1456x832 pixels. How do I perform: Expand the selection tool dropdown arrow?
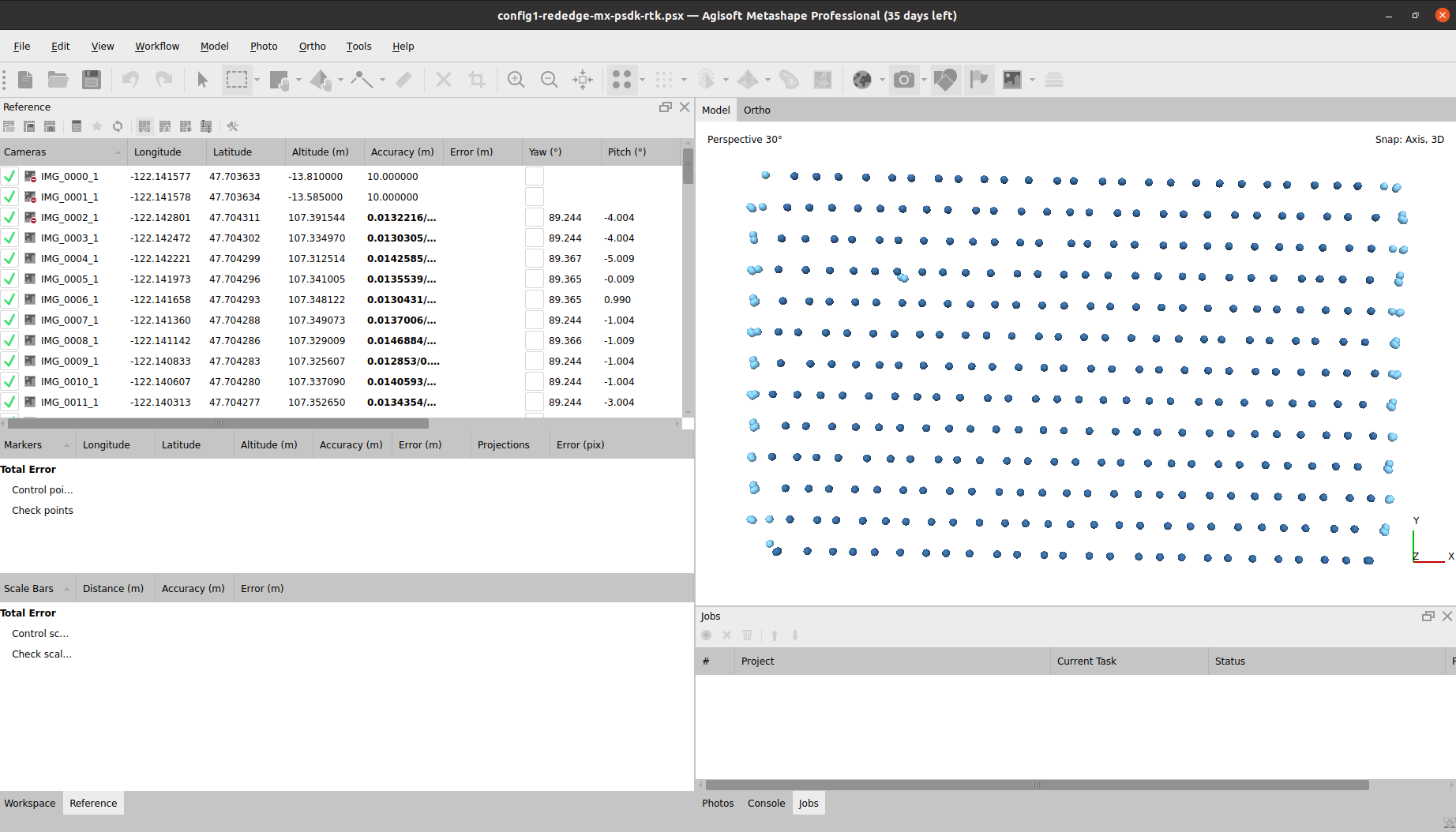tap(257, 80)
